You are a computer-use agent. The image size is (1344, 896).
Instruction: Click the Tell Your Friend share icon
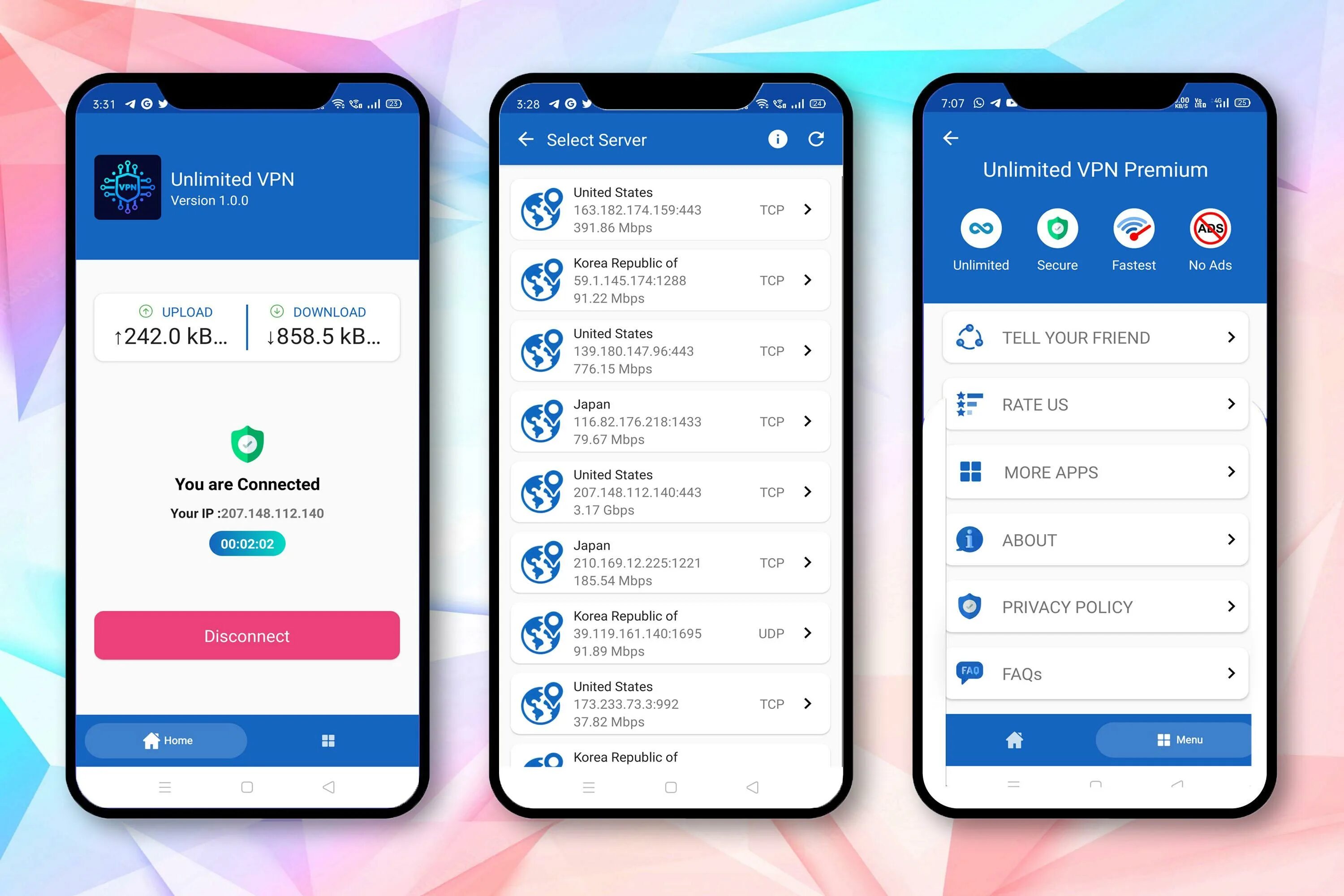[x=969, y=337]
